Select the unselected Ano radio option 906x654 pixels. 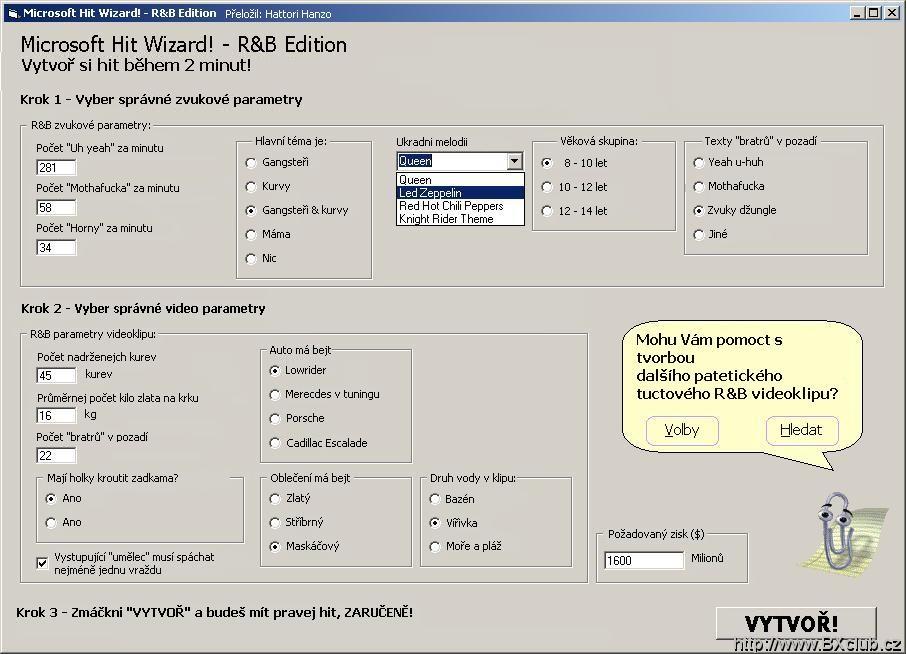tap(51, 523)
